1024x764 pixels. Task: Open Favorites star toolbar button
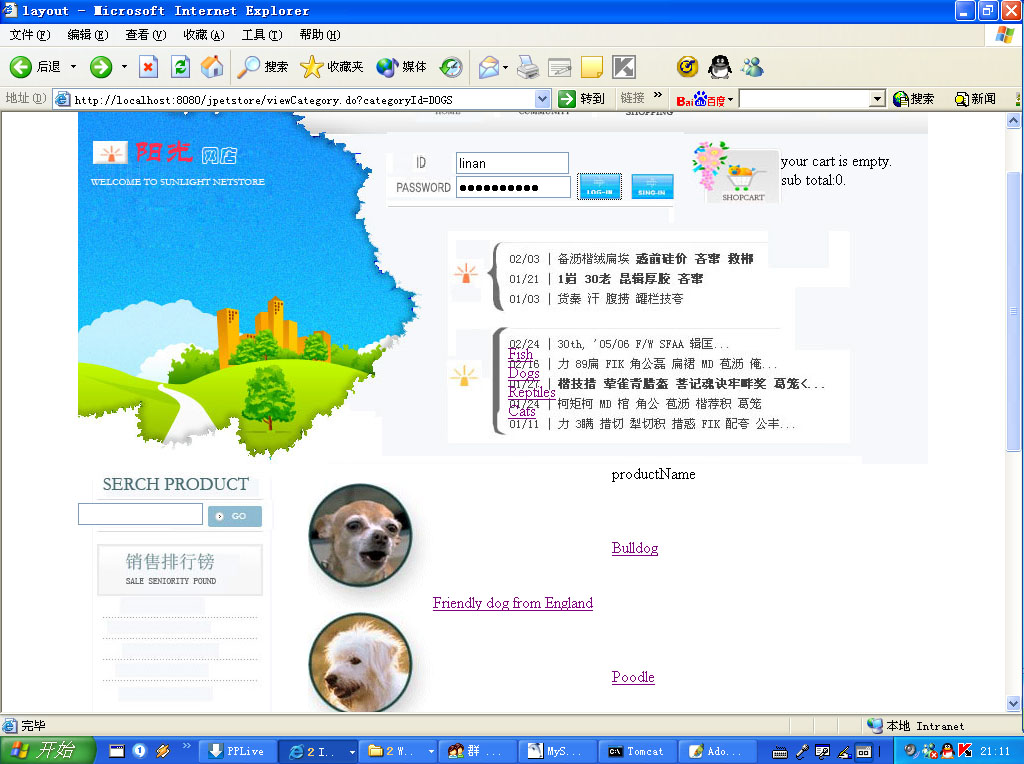pos(332,67)
